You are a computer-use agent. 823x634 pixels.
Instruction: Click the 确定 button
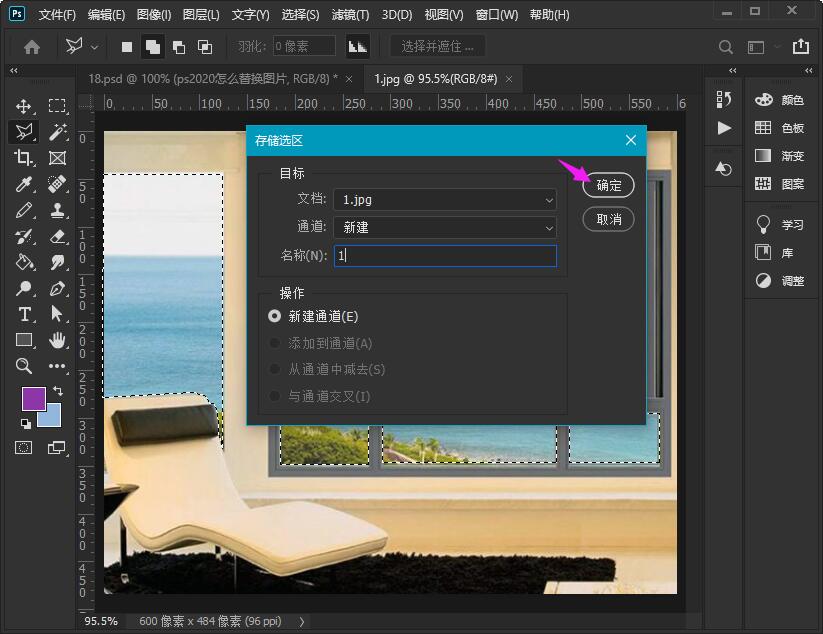608,185
